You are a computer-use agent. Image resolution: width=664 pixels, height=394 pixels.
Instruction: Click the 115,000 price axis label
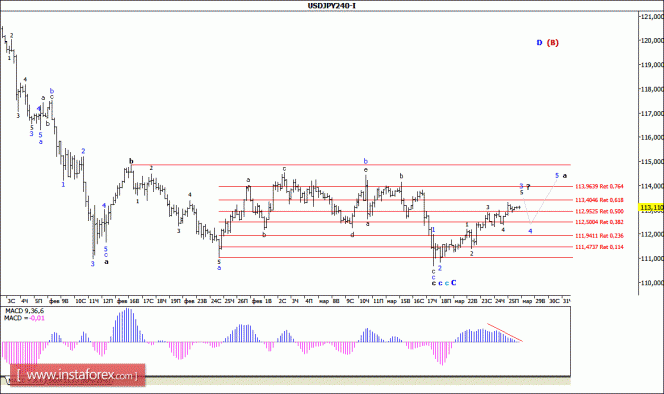coord(652,161)
